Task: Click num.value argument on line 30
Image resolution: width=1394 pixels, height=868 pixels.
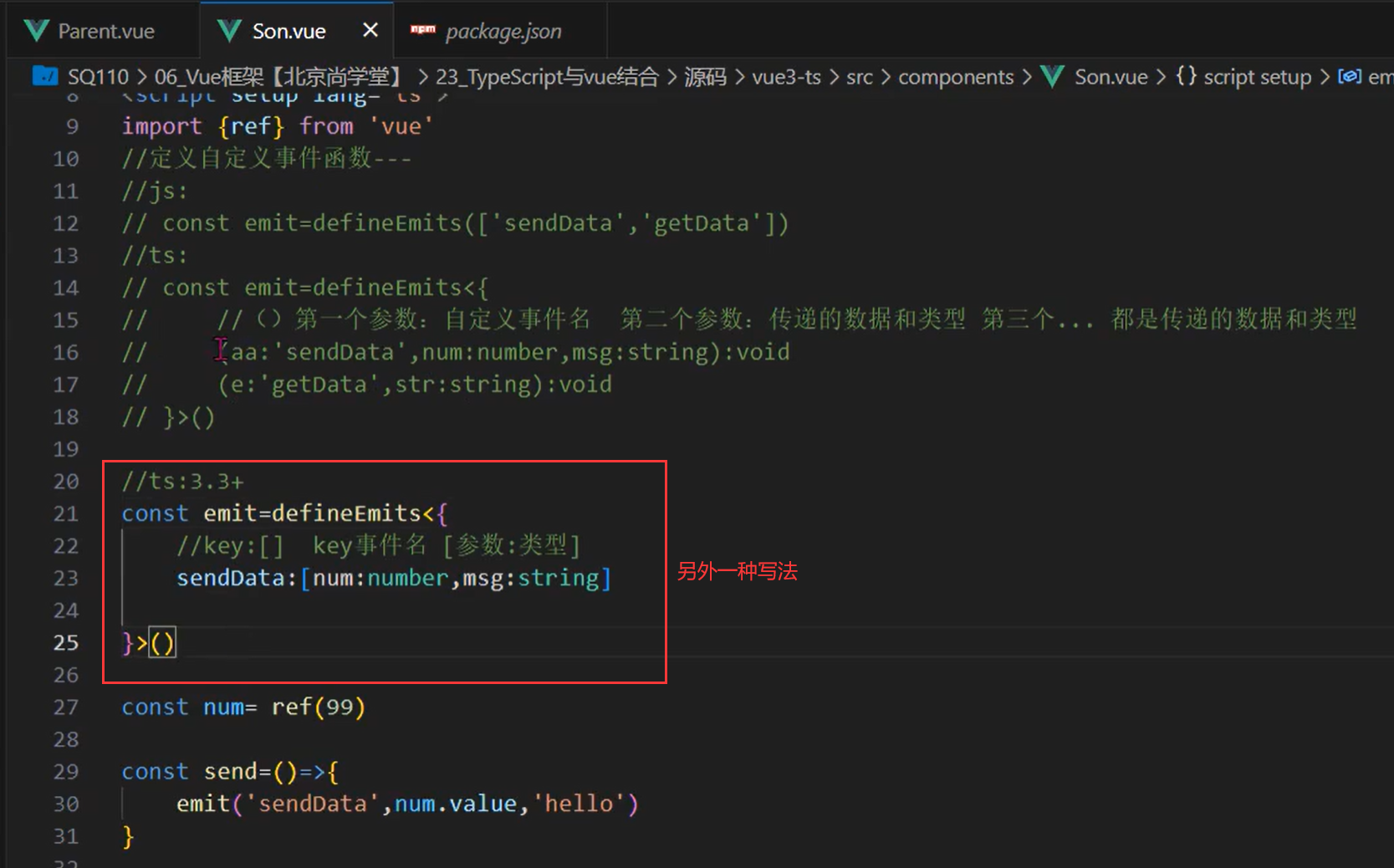Action: [x=456, y=804]
